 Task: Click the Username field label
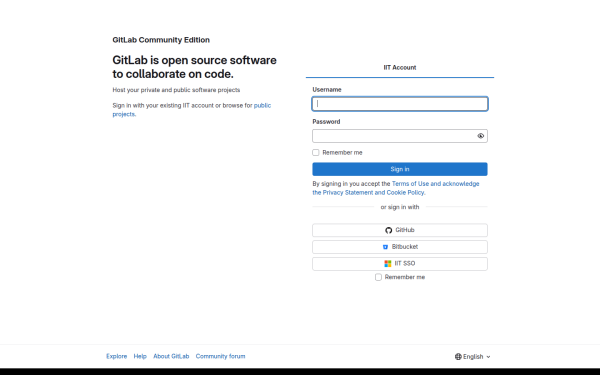[x=327, y=90]
